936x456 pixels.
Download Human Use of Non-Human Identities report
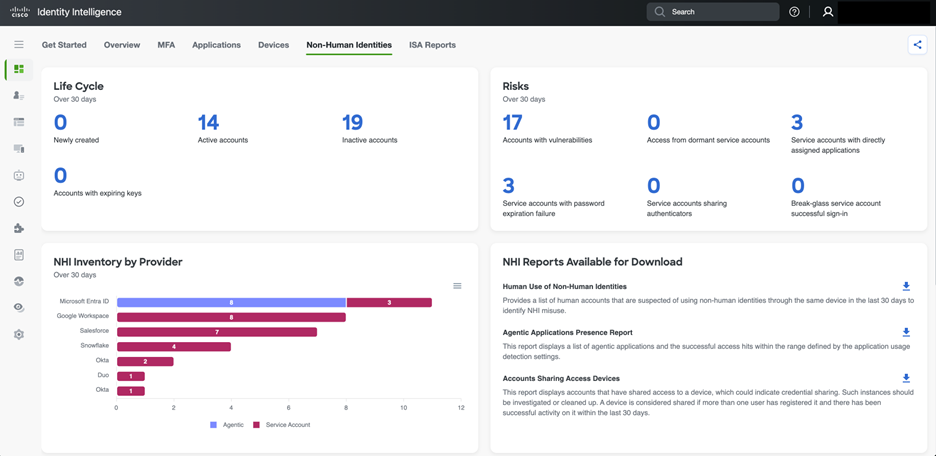[x=906, y=287]
